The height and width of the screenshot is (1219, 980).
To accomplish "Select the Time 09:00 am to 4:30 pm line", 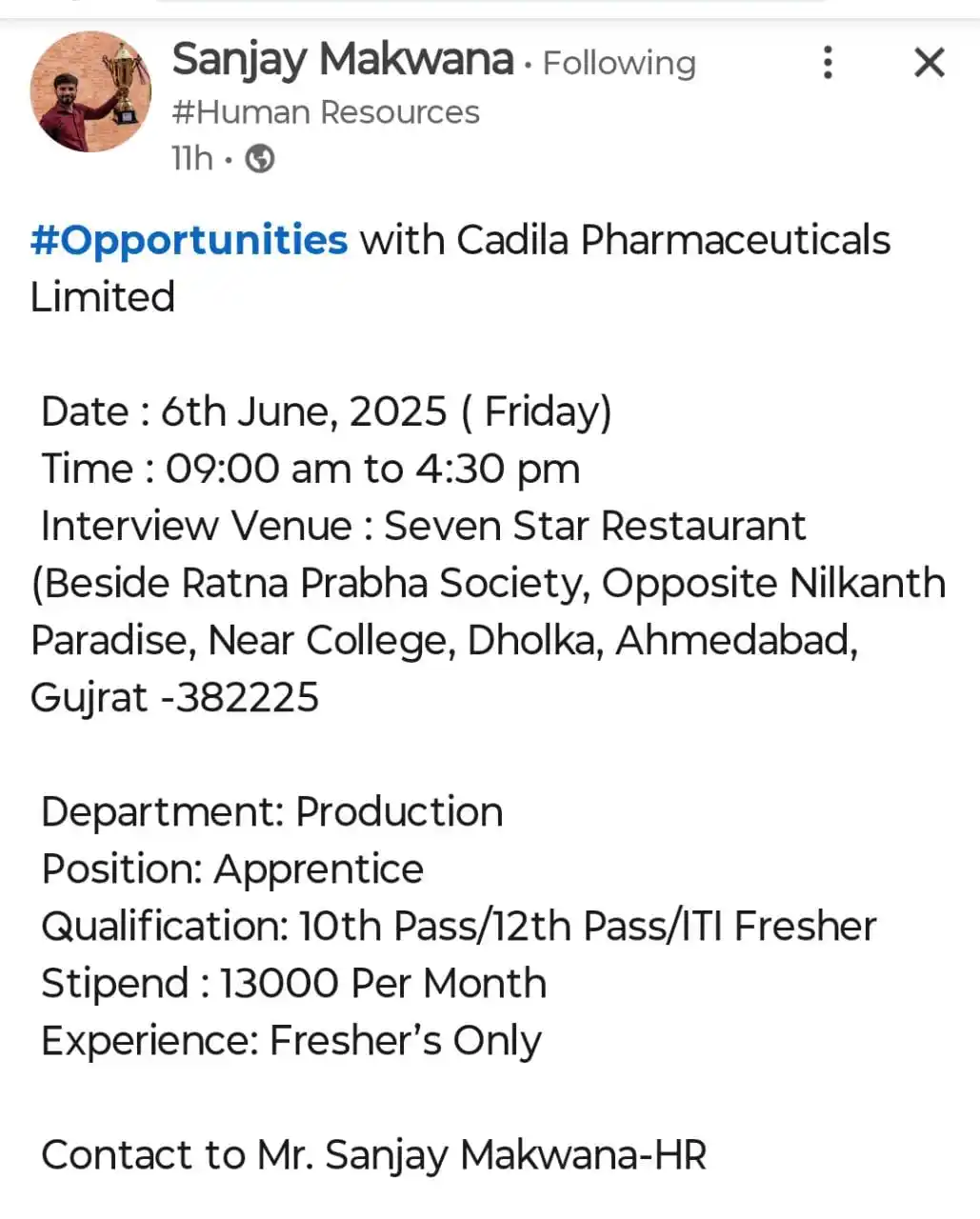I will point(310,470).
